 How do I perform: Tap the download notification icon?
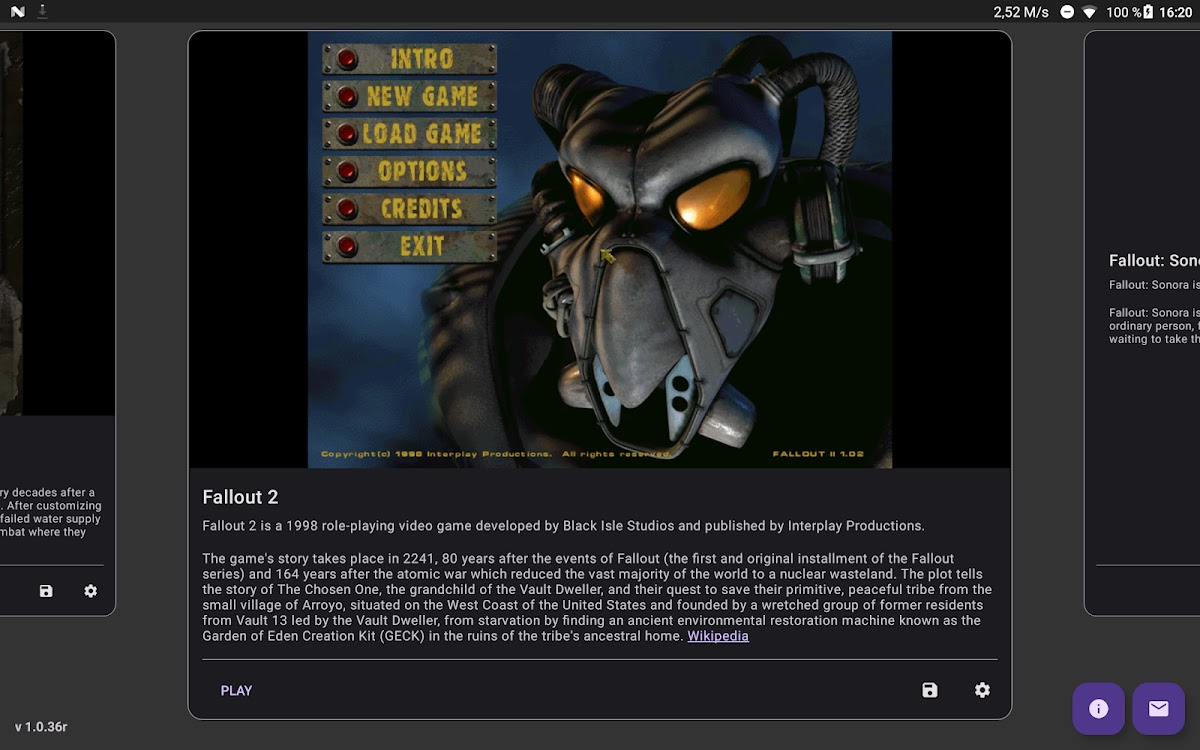coord(43,12)
